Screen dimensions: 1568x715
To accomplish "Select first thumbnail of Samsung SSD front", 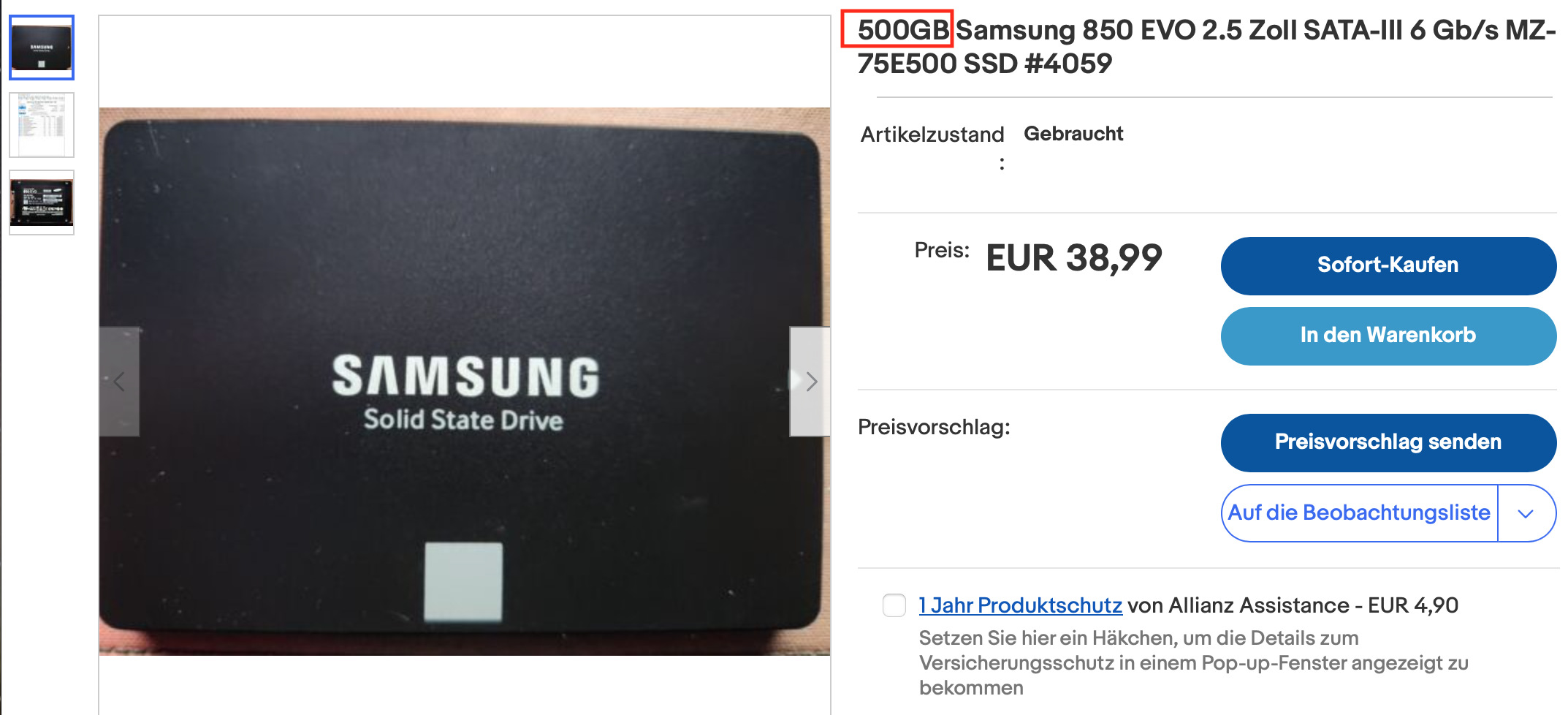I will click(x=42, y=48).
